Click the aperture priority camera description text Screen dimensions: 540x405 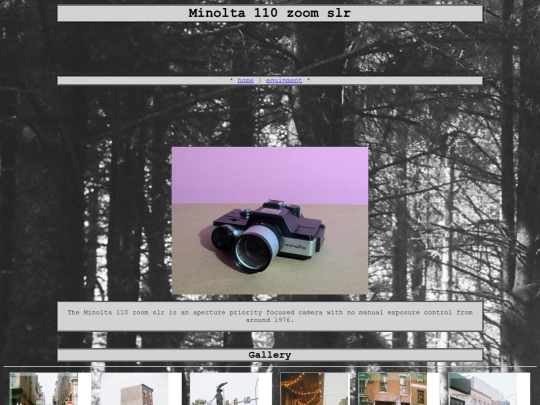[270, 316]
